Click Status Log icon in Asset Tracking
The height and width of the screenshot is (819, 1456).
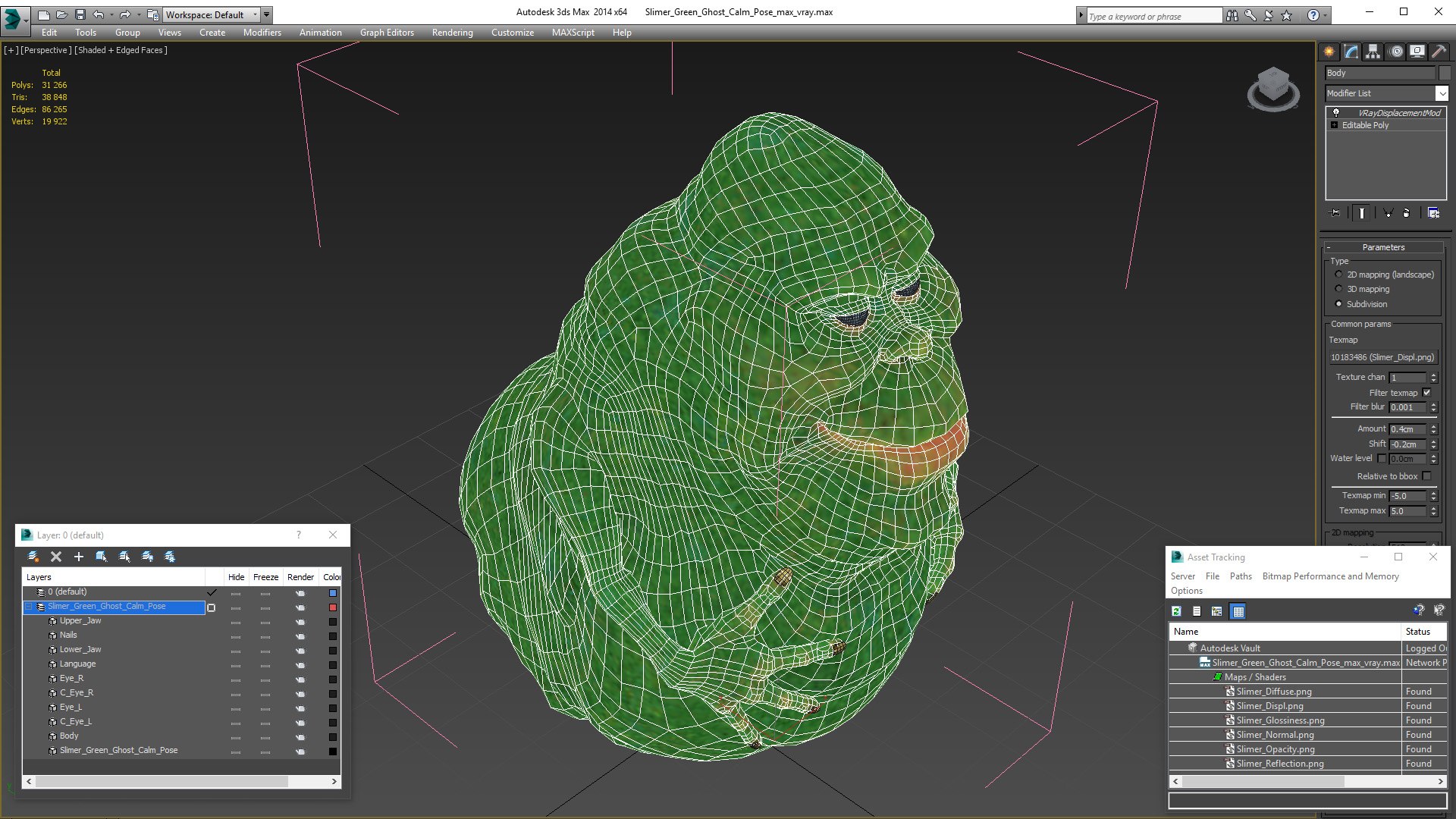click(x=1197, y=611)
